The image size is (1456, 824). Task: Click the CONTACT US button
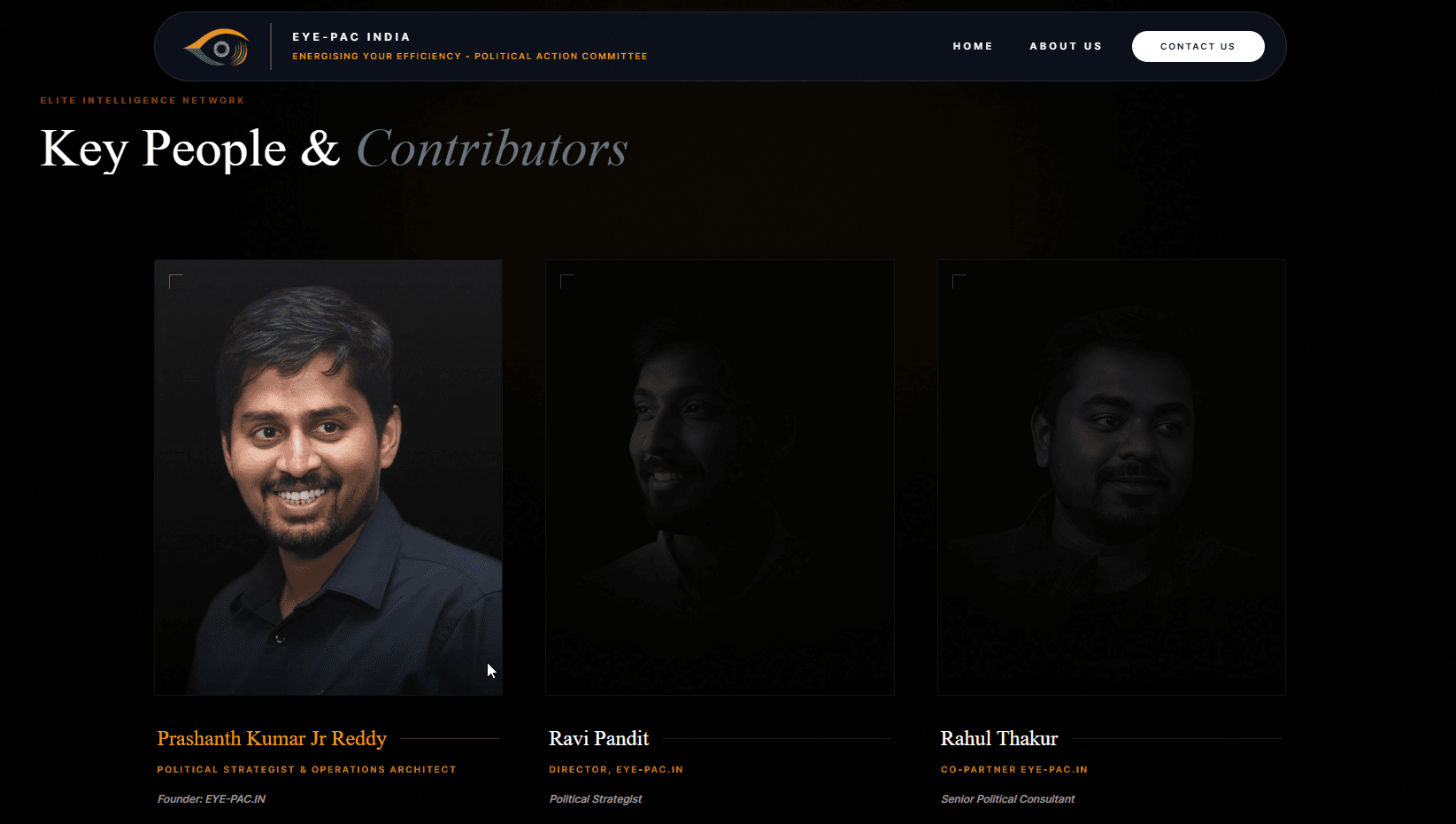(1198, 46)
